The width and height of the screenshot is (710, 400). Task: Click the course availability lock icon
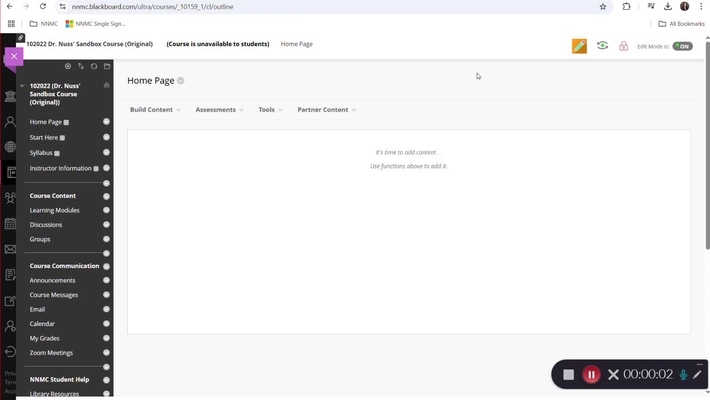point(624,46)
